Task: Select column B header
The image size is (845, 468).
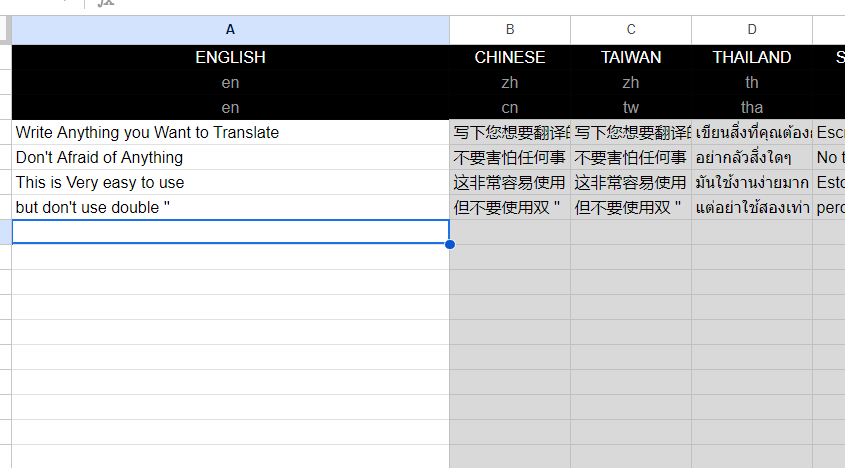Action: click(x=510, y=30)
